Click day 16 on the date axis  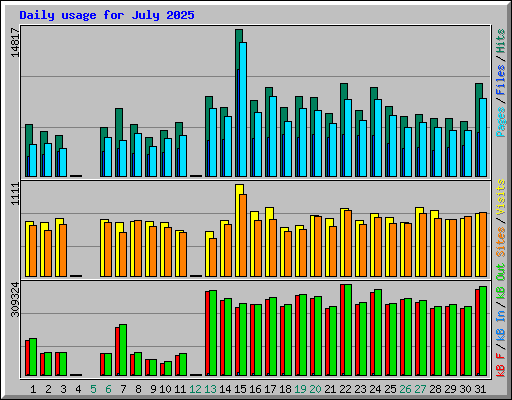pos(255,389)
